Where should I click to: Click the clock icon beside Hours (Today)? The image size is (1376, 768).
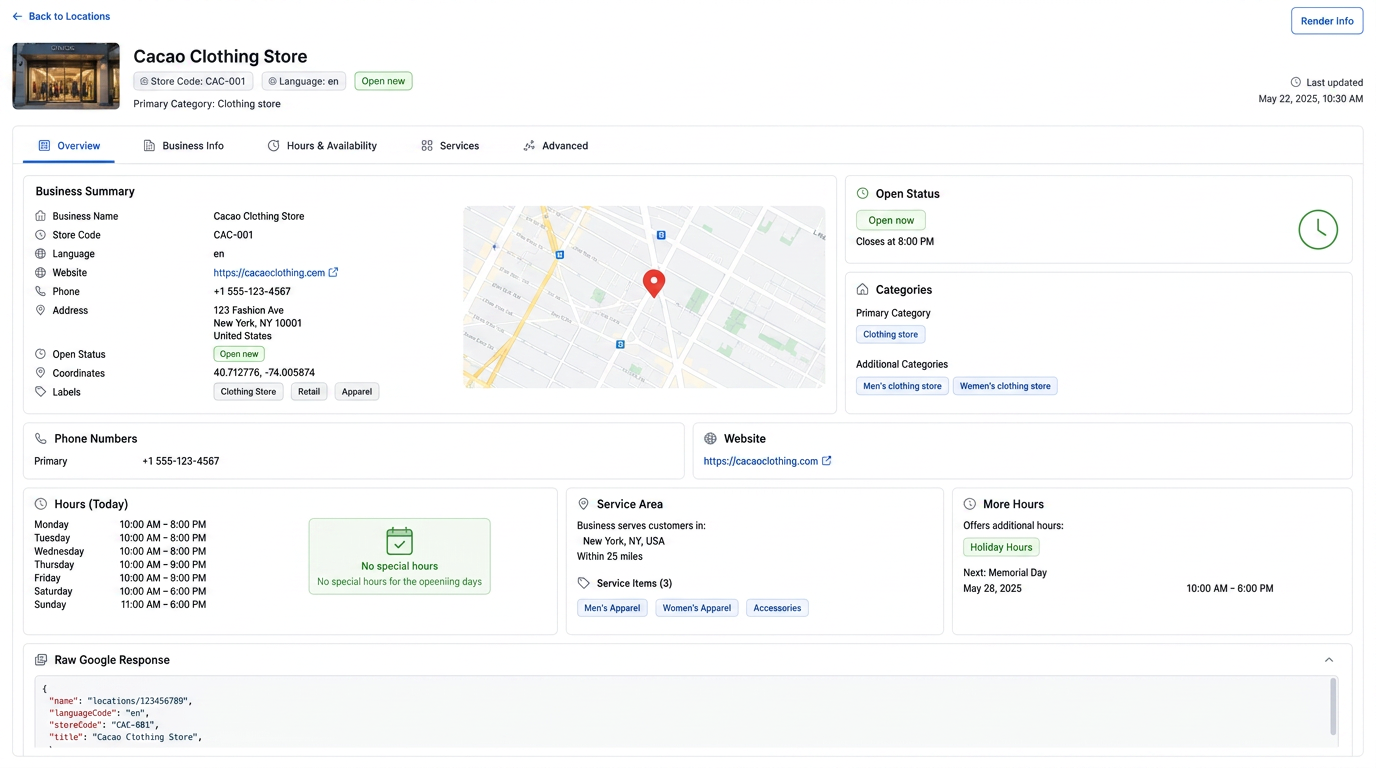(40, 504)
